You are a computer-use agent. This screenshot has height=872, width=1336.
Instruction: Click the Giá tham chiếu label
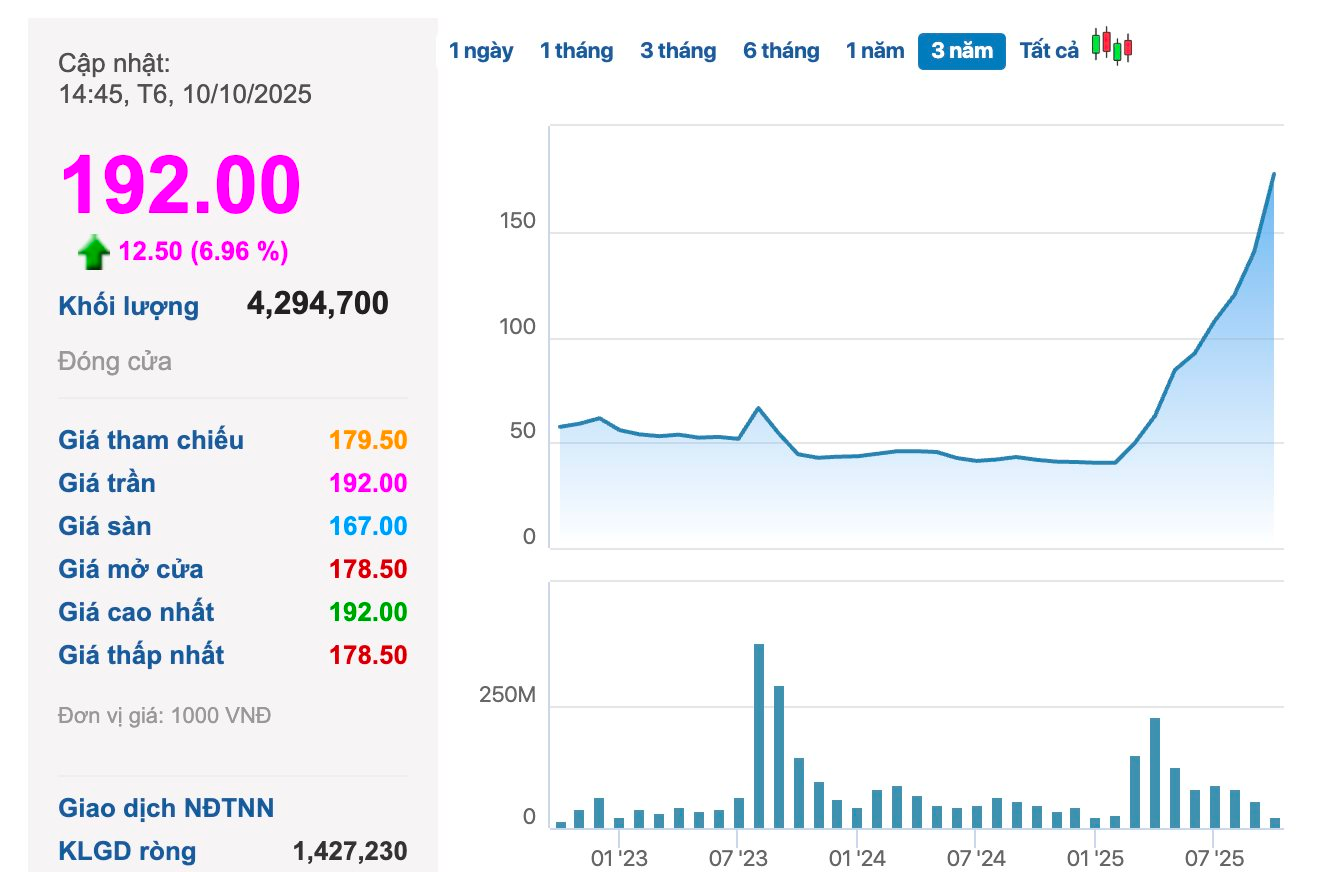[151, 440]
